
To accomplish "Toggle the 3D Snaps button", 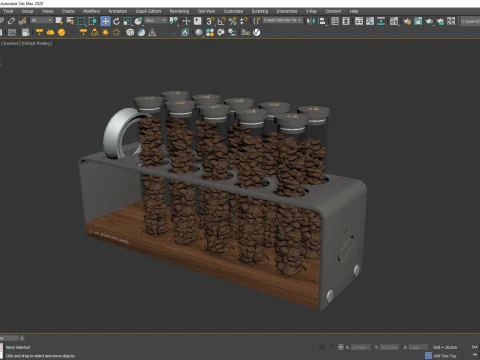I will [210, 21].
